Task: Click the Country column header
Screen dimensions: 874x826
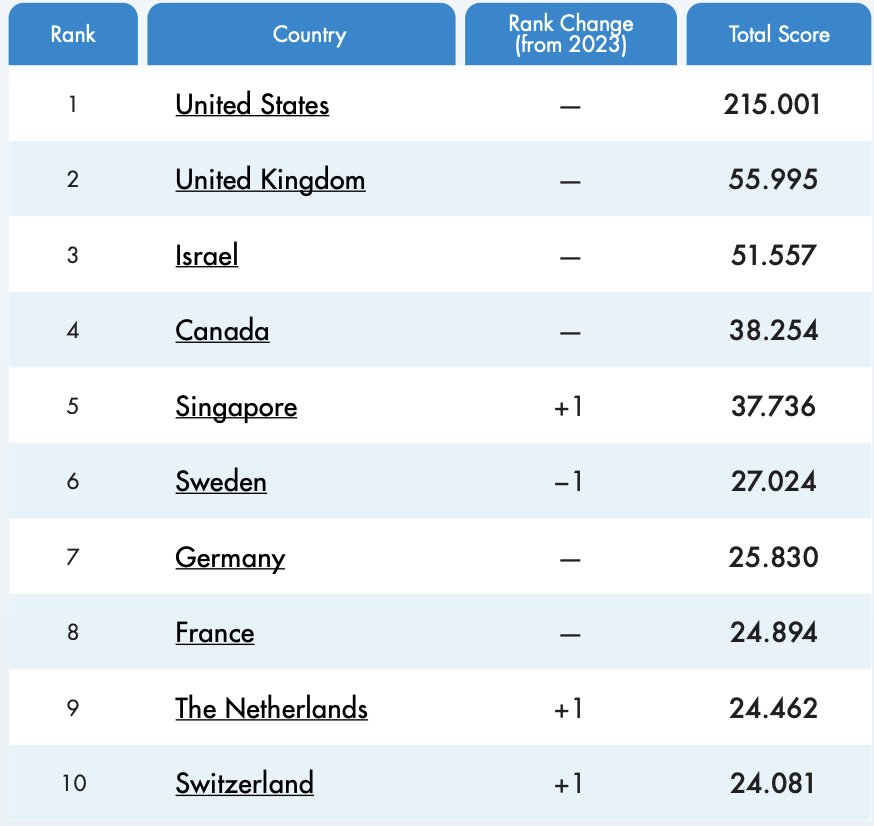Action: click(309, 34)
